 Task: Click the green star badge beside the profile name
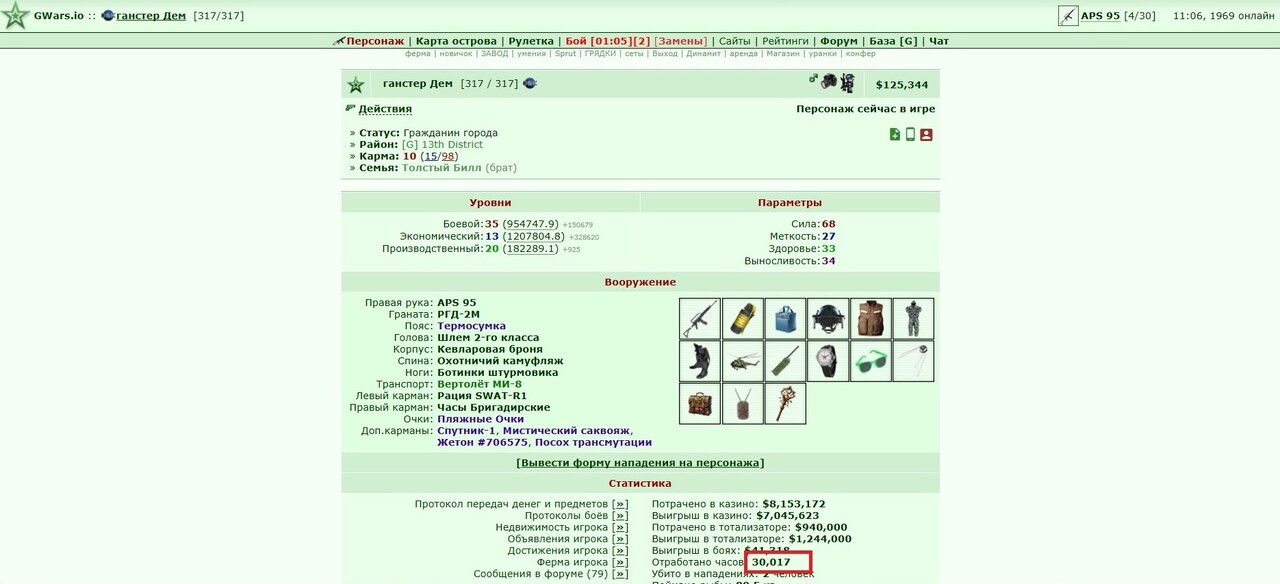pos(355,85)
